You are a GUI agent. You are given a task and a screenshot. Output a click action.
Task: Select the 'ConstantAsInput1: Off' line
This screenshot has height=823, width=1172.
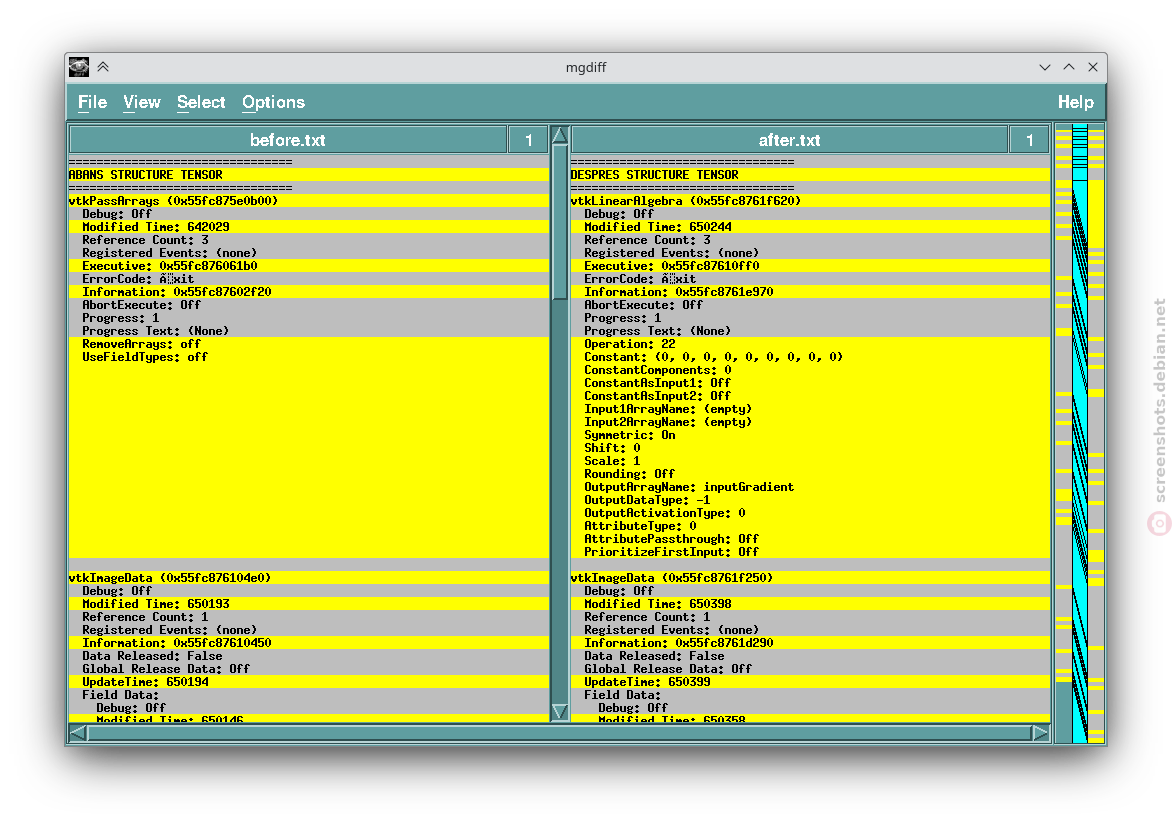[810, 383]
